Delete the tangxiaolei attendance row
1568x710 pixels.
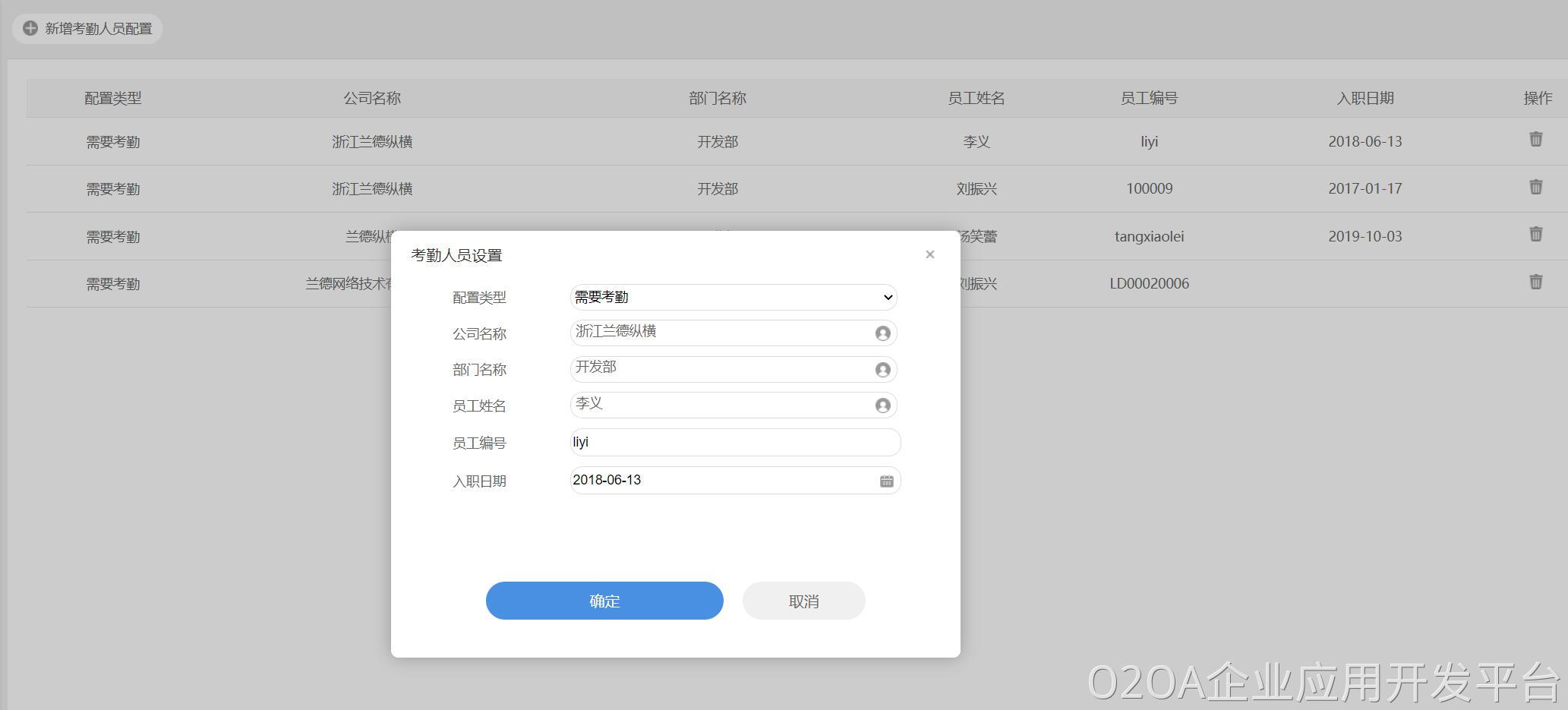(x=1535, y=235)
